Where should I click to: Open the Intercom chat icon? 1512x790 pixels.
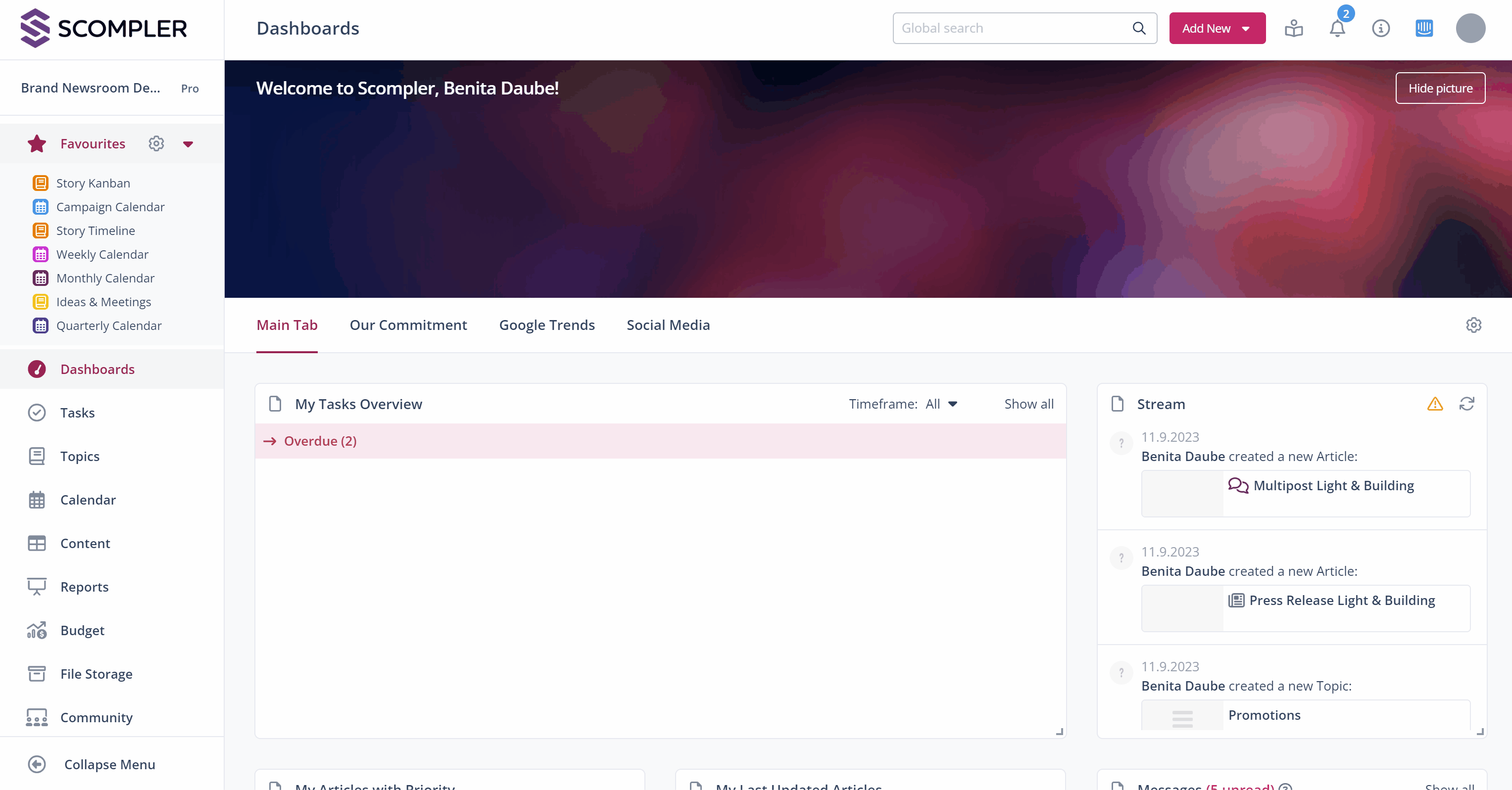tap(1423, 28)
